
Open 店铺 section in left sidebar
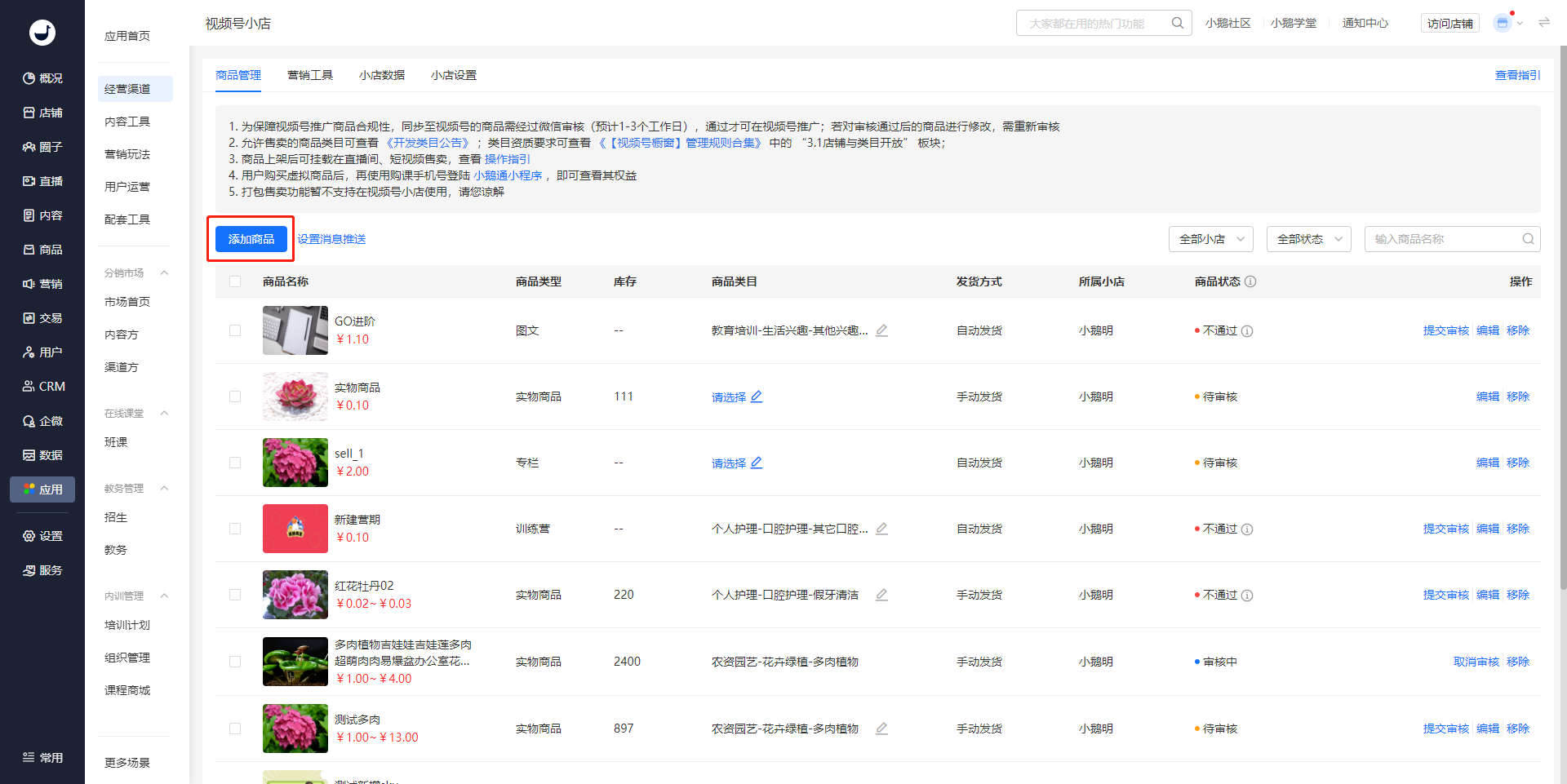[42, 113]
